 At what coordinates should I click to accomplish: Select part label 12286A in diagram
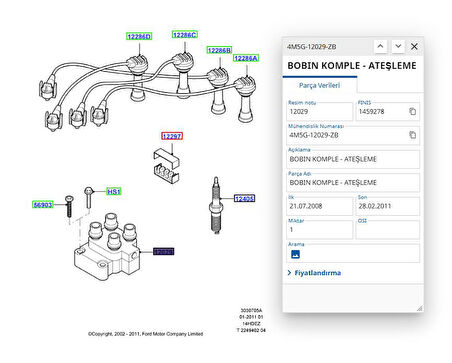coord(246,58)
